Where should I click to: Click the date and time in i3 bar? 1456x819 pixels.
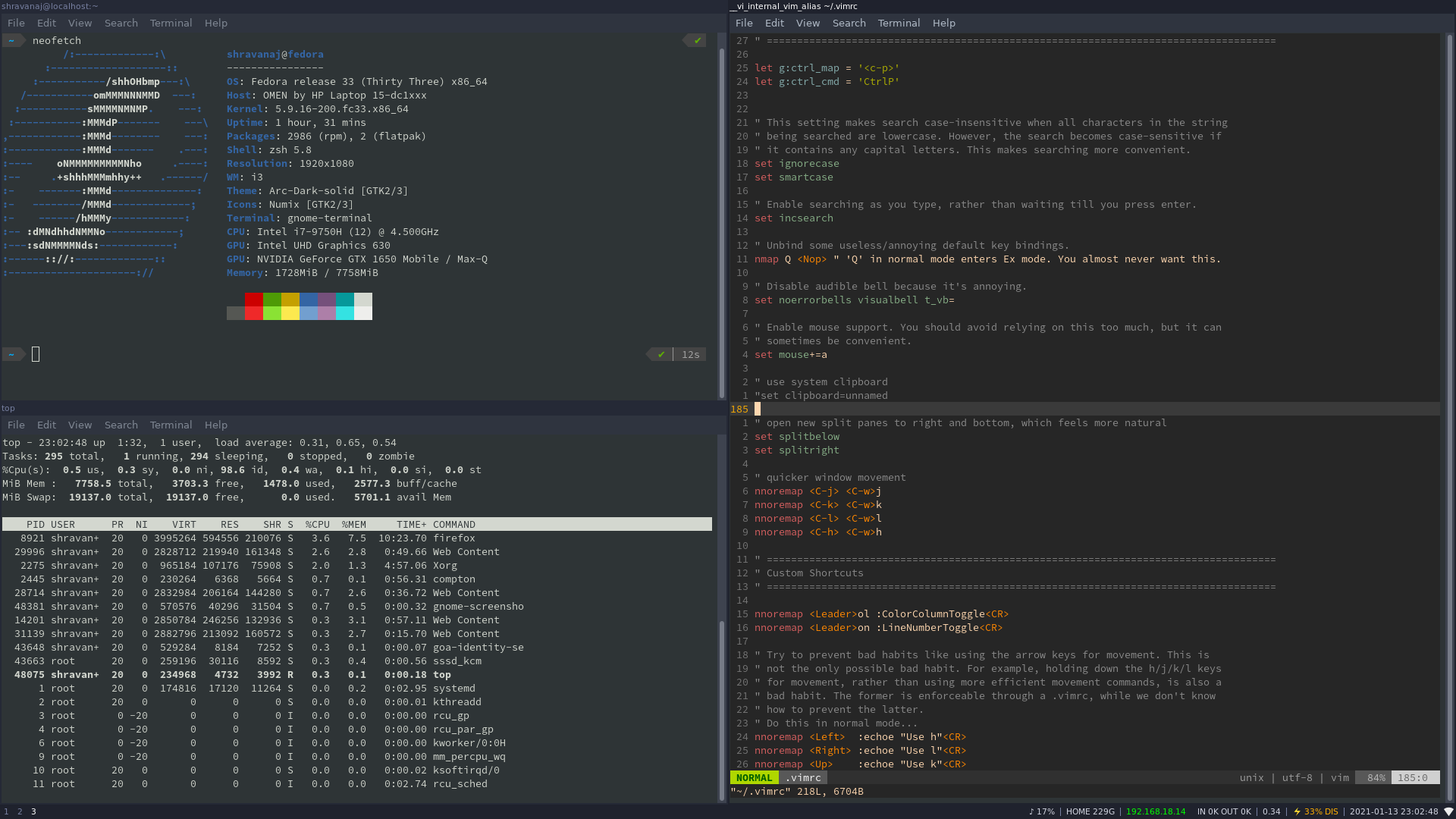pyautogui.click(x=1394, y=811)
